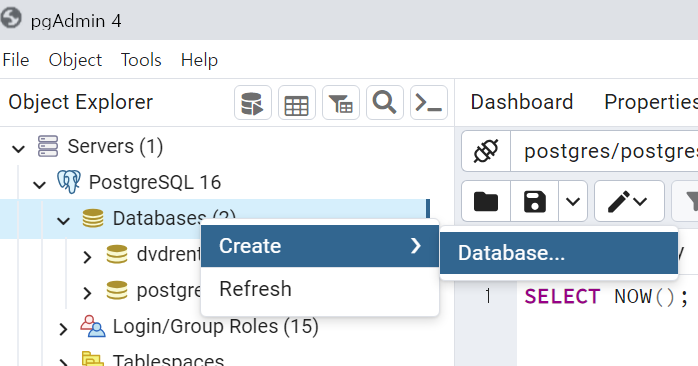The height and width of the screenshot is (366, 698).
Task: Click the Open File folder icon
Action: point(486,201)
